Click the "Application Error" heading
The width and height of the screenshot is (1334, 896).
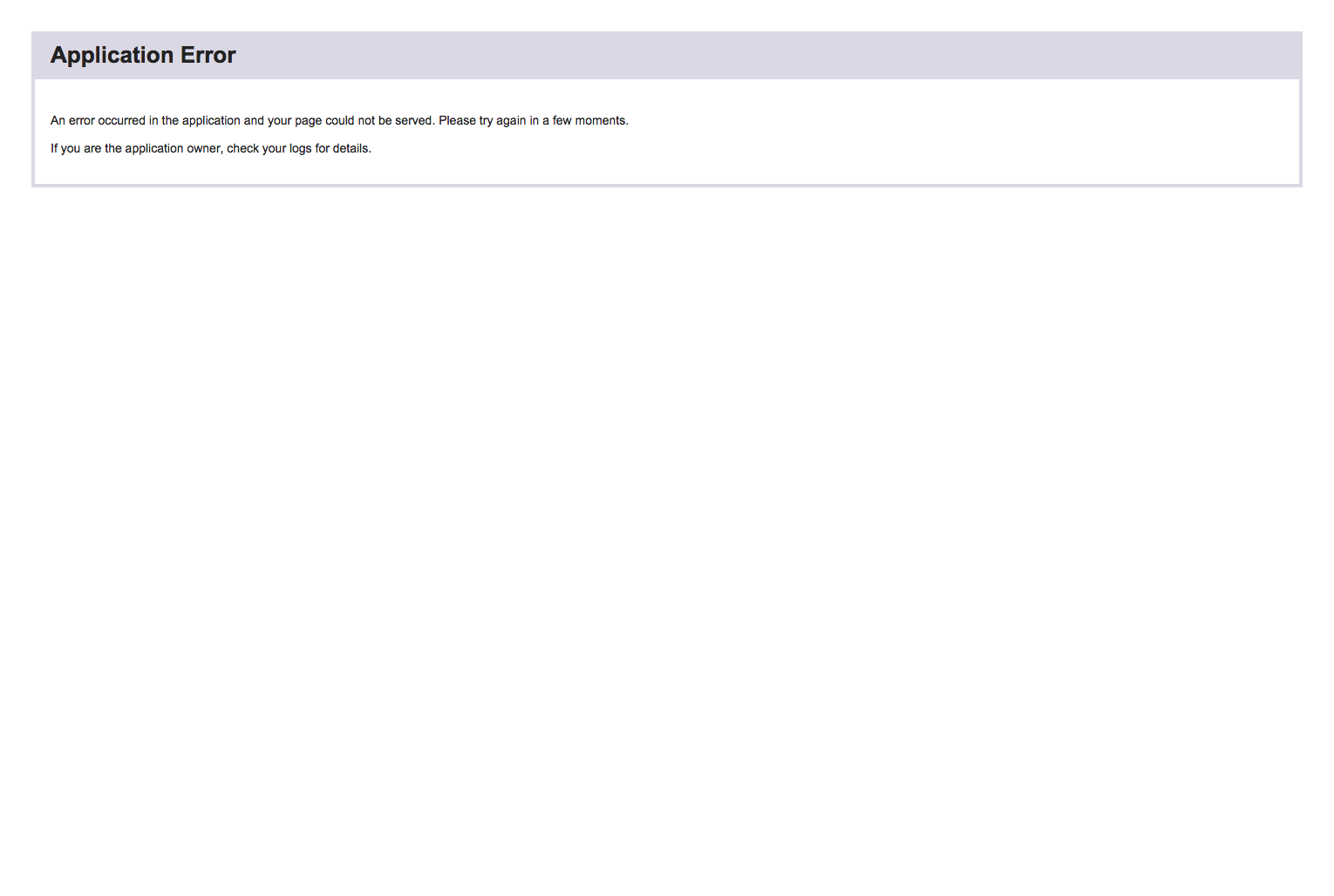click(x=143, y=55)
